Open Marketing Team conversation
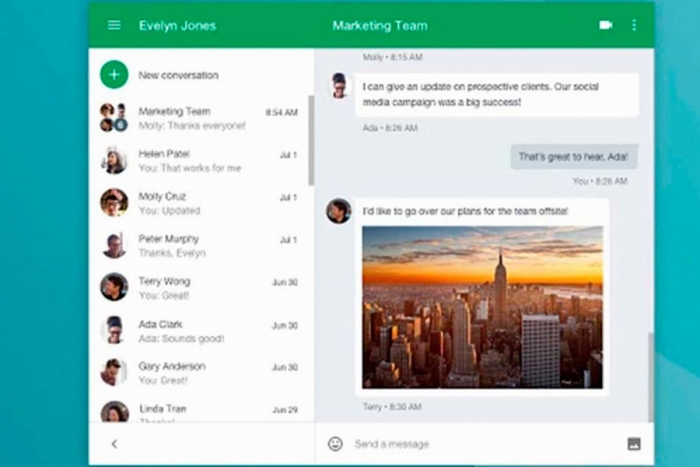Screen dimensions: 700x467 coord(199,118)
